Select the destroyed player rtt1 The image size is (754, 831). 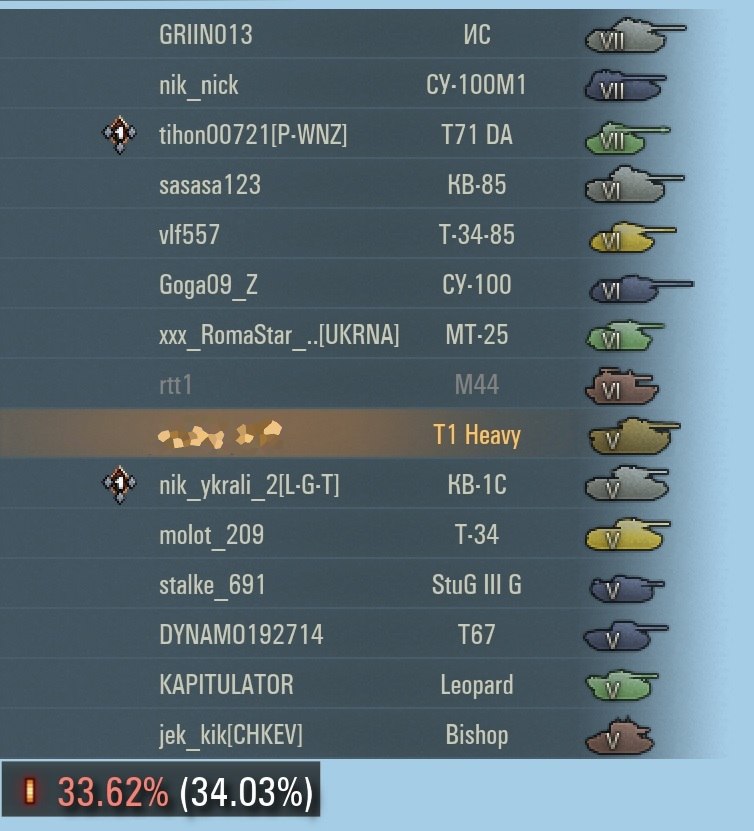(175, 385)
